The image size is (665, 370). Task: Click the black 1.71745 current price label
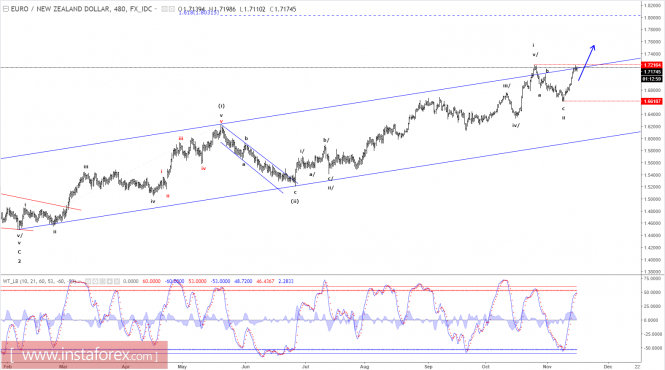(x=652, y=72)
